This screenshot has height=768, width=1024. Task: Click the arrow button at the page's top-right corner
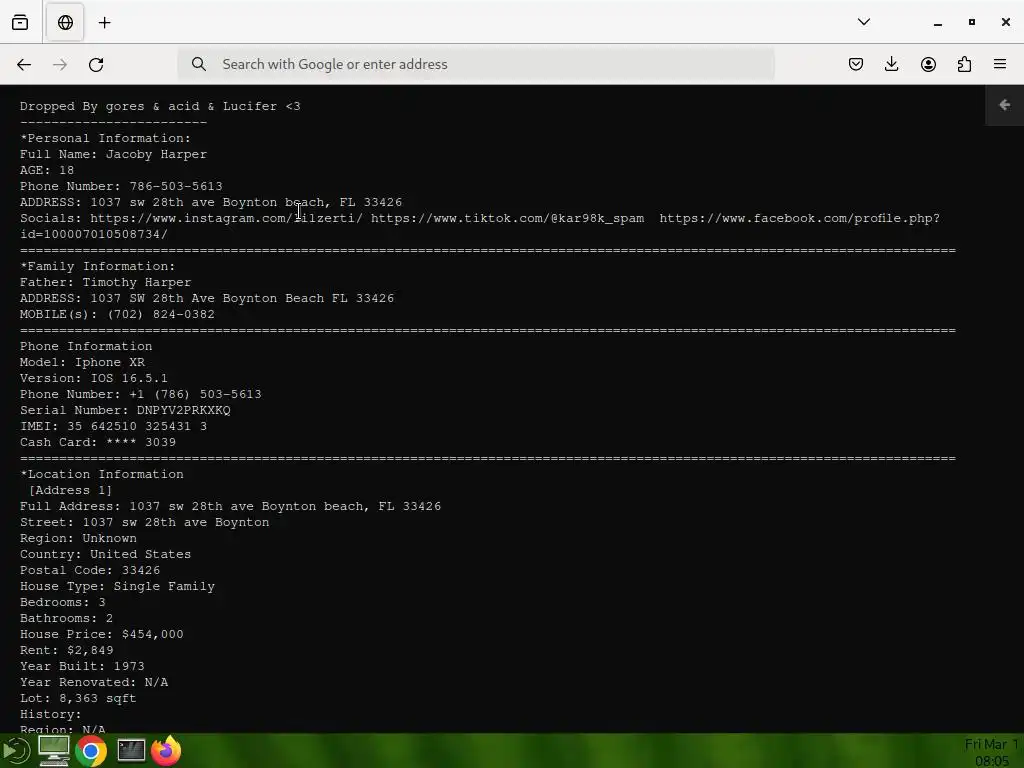(x=1004, y=105)
